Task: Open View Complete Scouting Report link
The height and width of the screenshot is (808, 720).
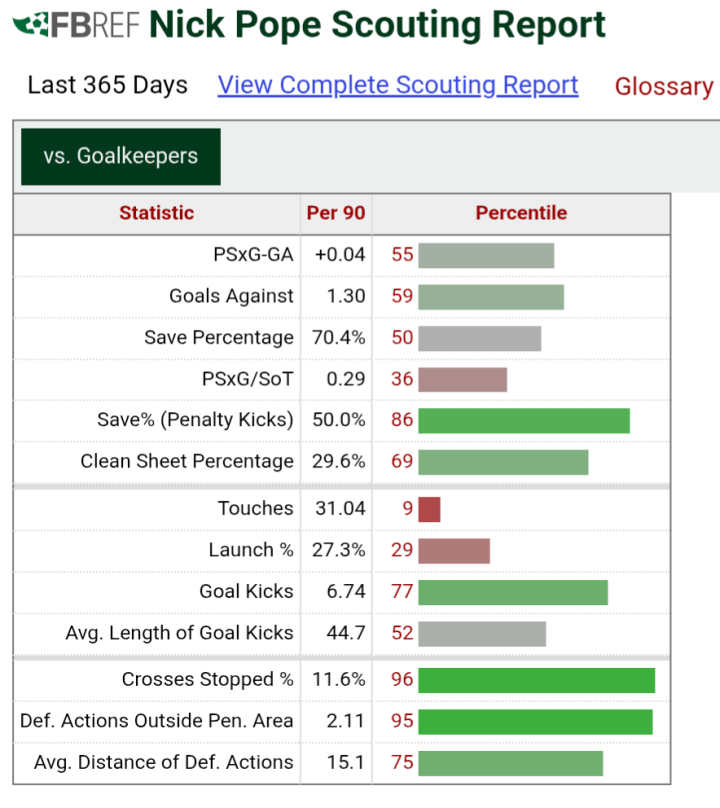Action: click(x=397, y=85)
